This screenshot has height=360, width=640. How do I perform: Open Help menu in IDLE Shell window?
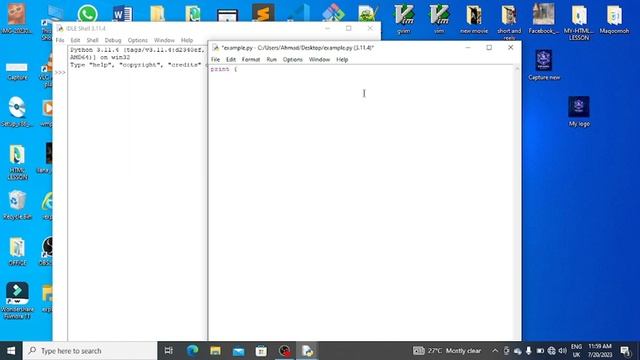coord(187,40)
